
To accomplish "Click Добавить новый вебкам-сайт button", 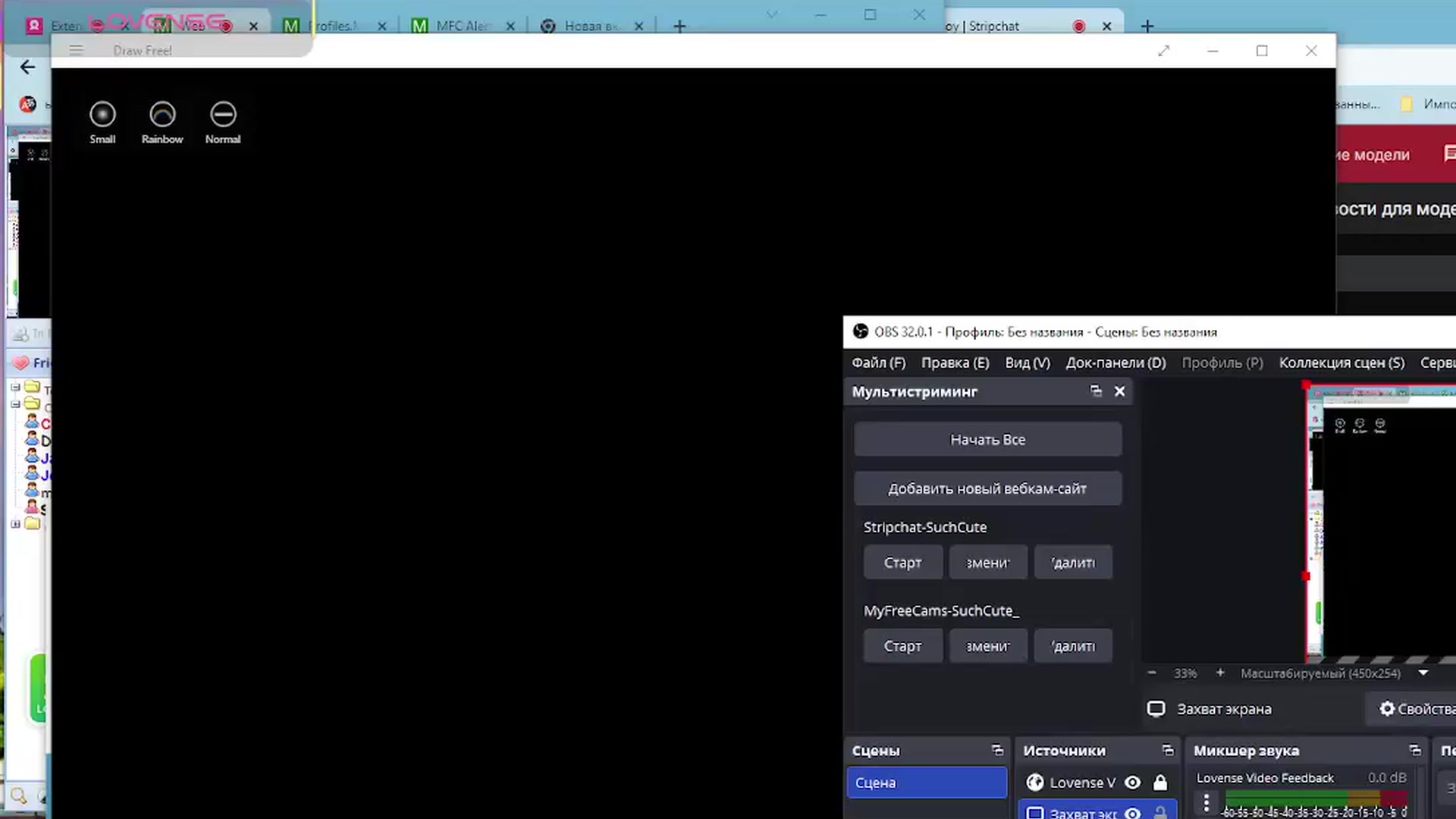I will coord(987,489).
